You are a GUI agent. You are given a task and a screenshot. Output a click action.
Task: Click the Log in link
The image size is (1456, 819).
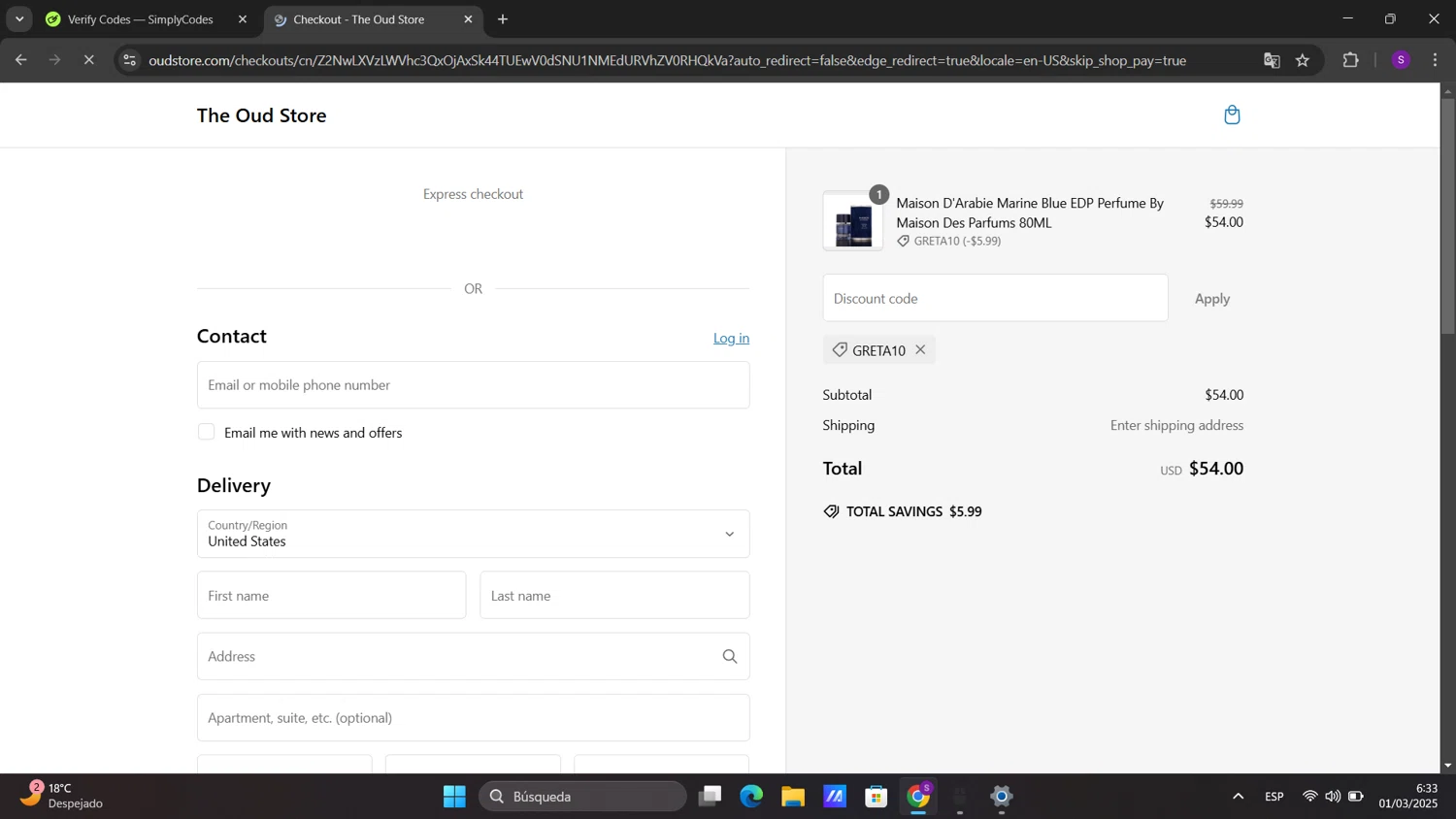tap(731, 338)
